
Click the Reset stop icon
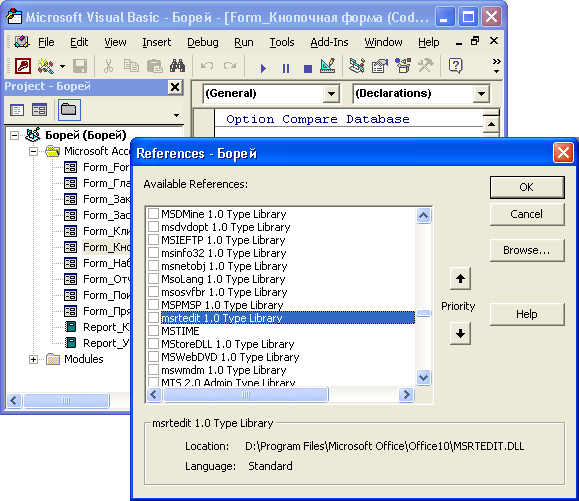(308, 68)
